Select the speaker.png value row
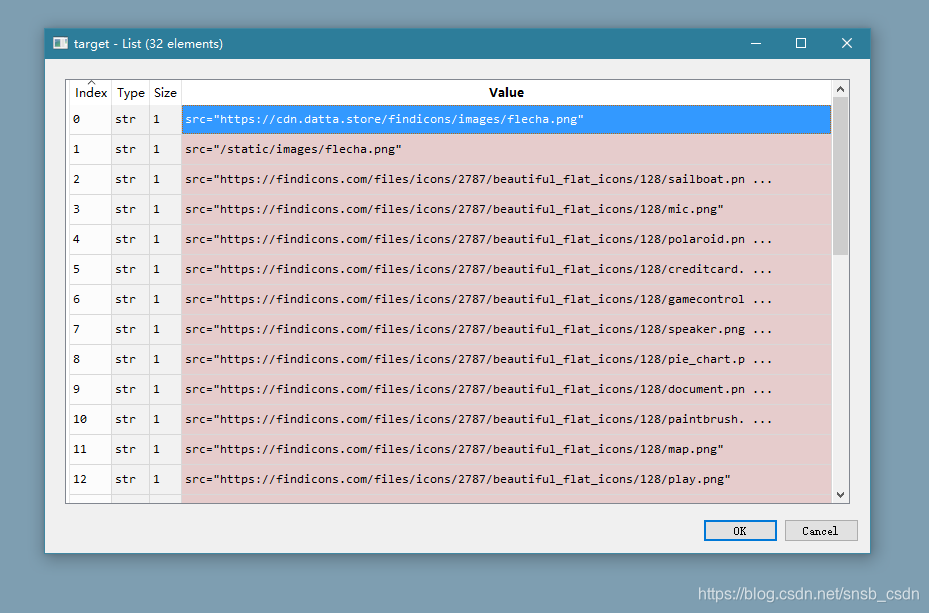Screen dimensions: 929x613 (506, 329)
